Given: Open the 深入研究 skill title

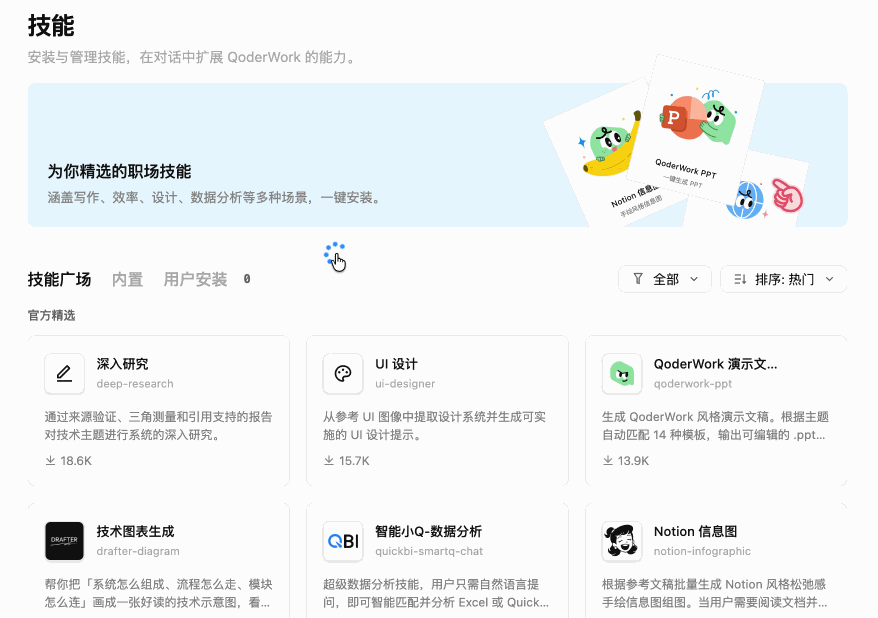Looking at the screenshot, I should click(122, 364).
